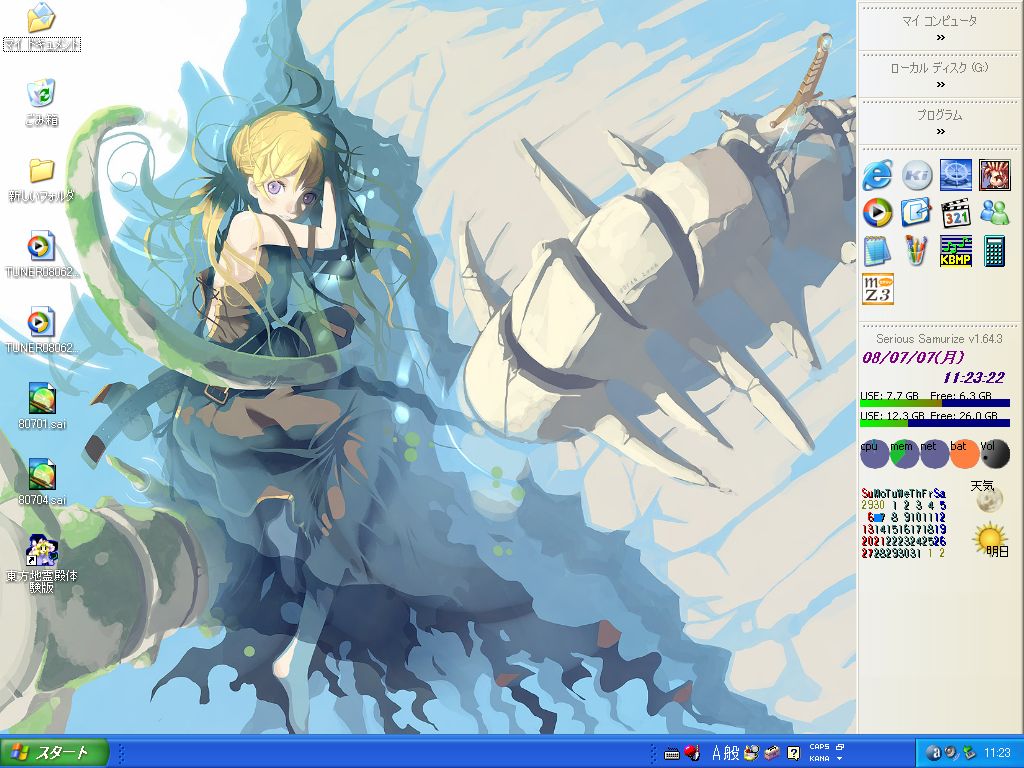1024x768 pixels.
Task: Launch Media Player Classic 321 icon
Action: 955,213
